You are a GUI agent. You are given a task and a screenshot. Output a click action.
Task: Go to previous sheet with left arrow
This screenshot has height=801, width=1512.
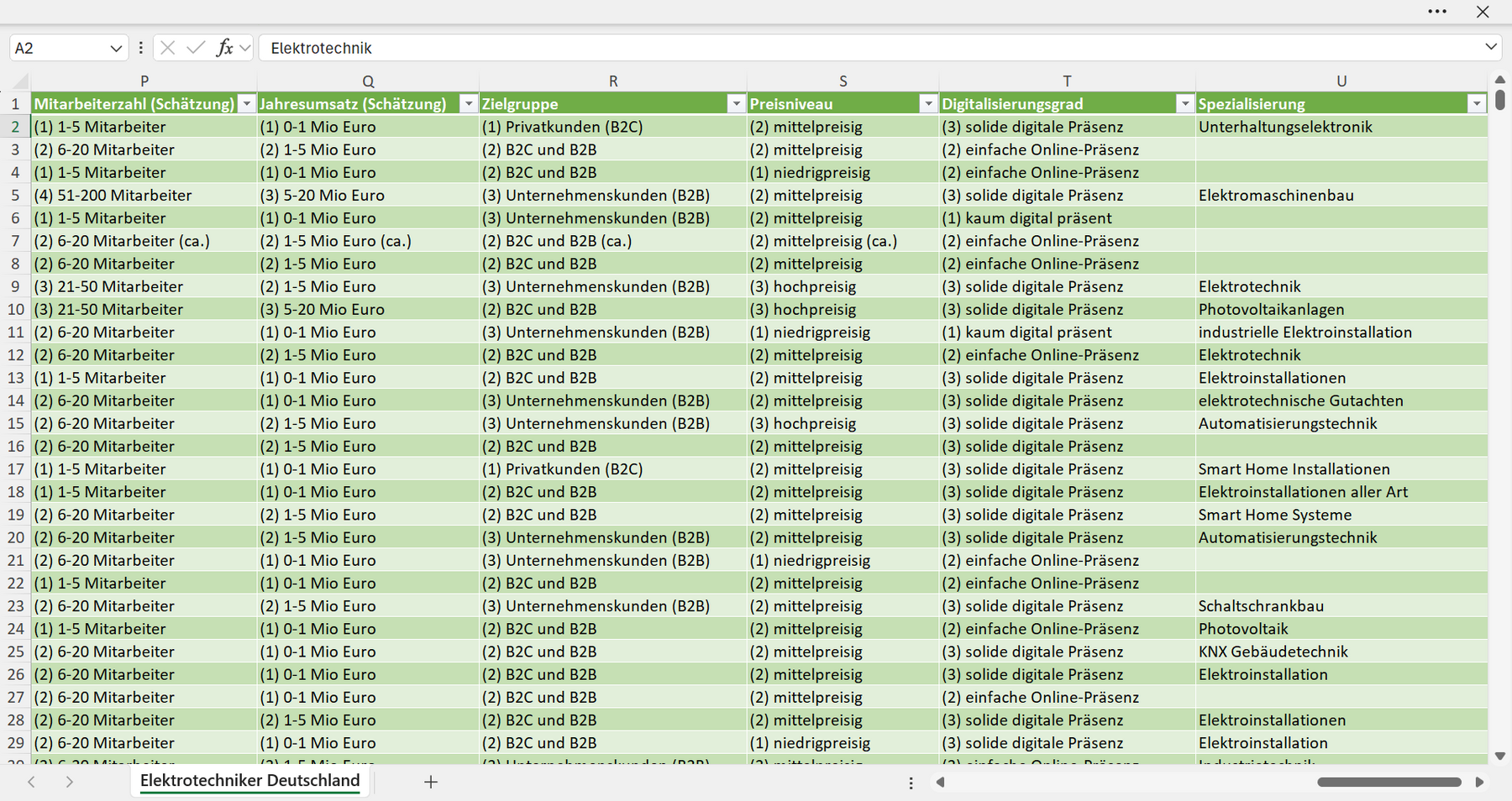click(31, 782)
